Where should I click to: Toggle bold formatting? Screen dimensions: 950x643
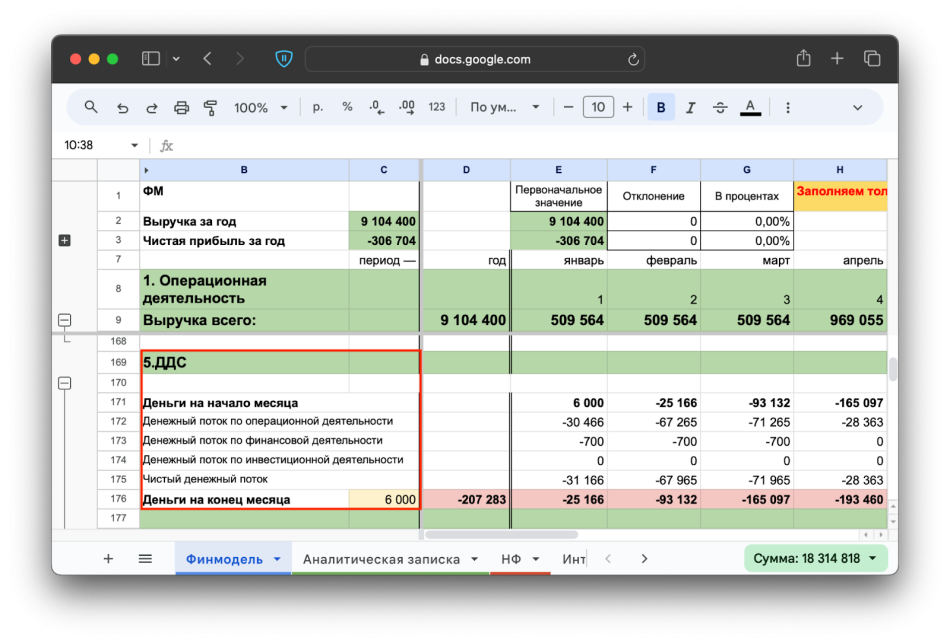tap(661, 107)
